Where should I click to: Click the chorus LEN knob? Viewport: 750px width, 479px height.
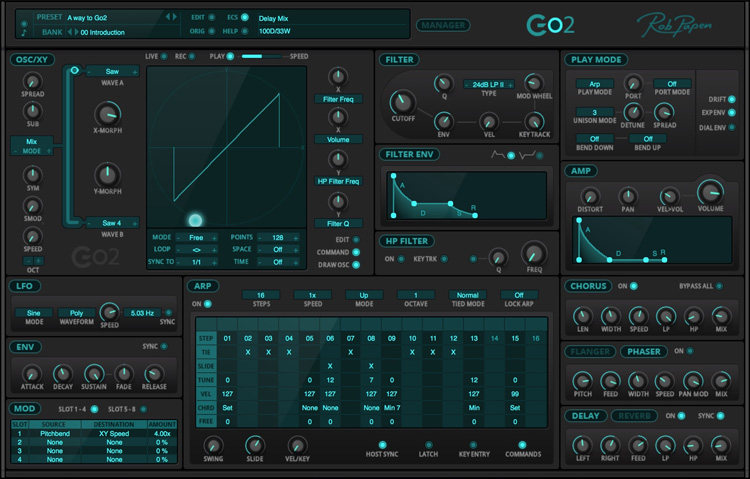pos(582,316)
